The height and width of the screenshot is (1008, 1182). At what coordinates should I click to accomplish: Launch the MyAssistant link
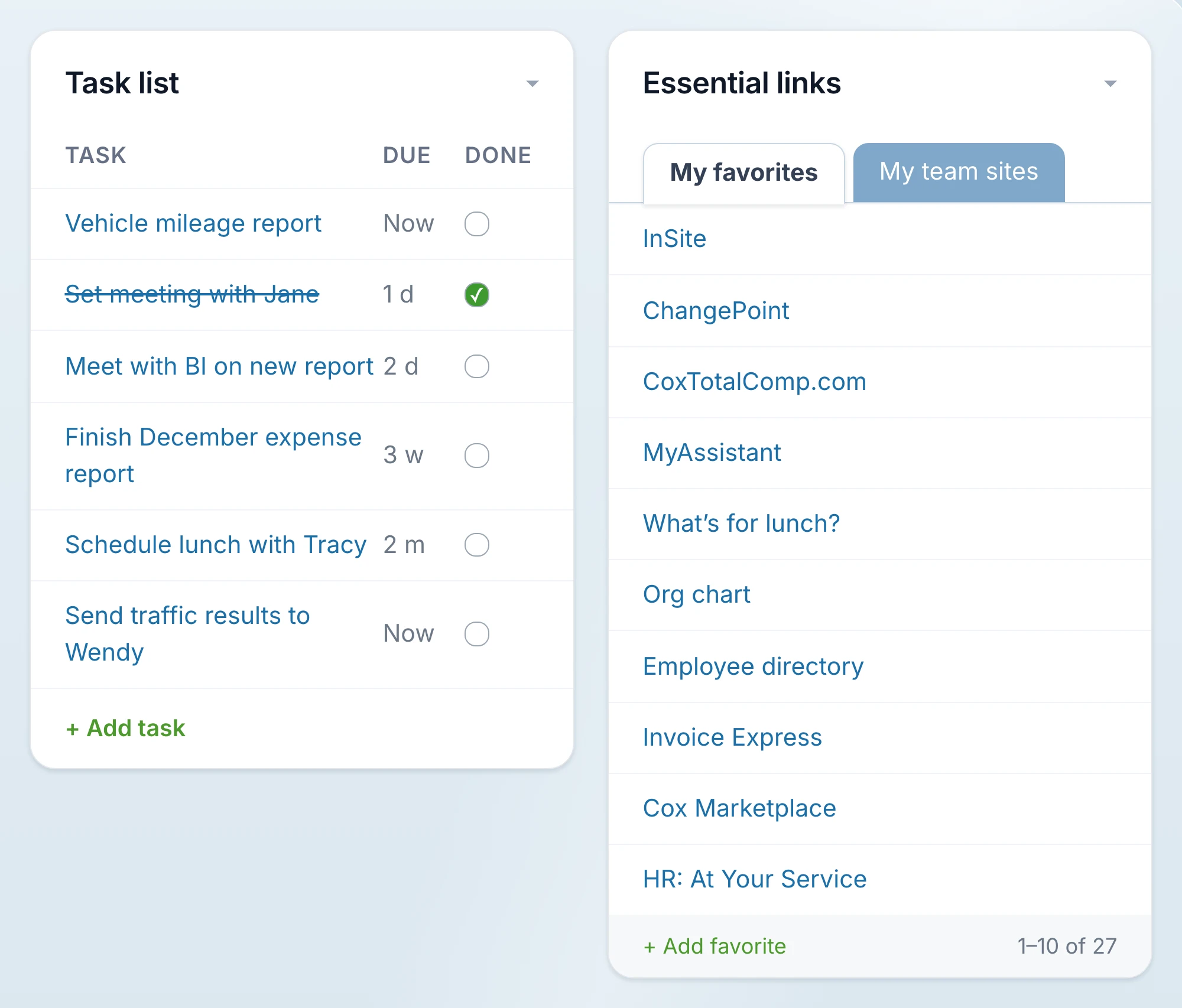coord(712,453)
